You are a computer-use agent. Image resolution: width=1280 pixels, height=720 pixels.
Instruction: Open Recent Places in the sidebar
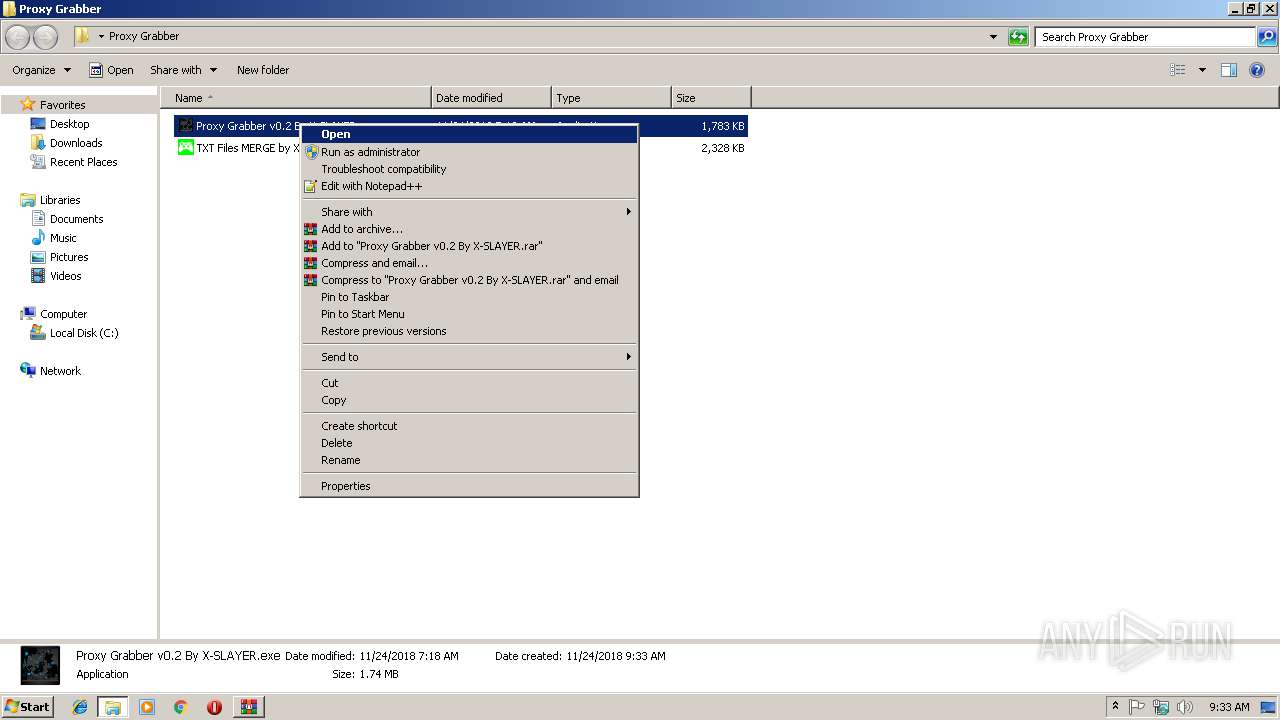(83, 162)
